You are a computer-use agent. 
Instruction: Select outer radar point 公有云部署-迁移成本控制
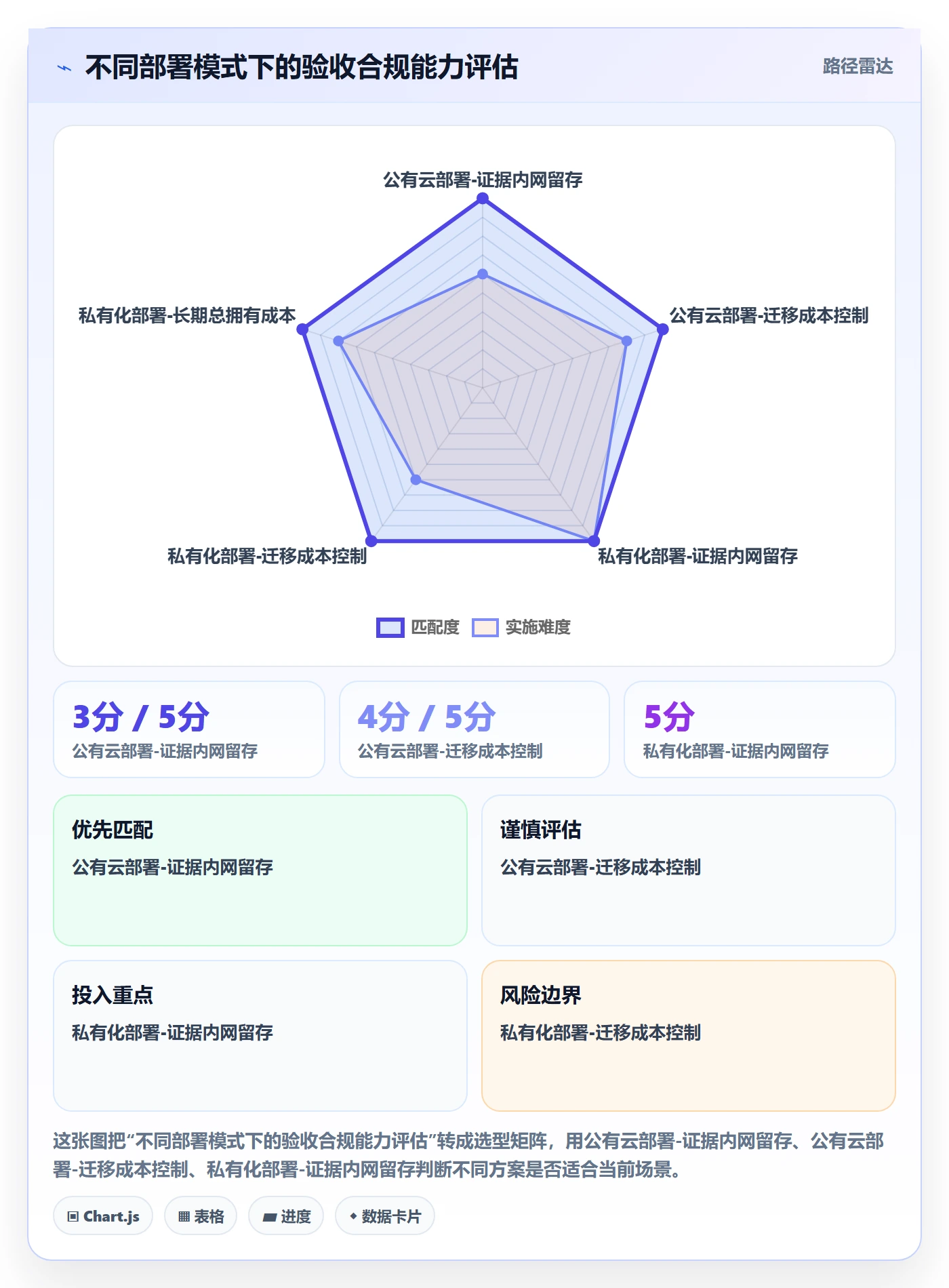pos(663,329)
